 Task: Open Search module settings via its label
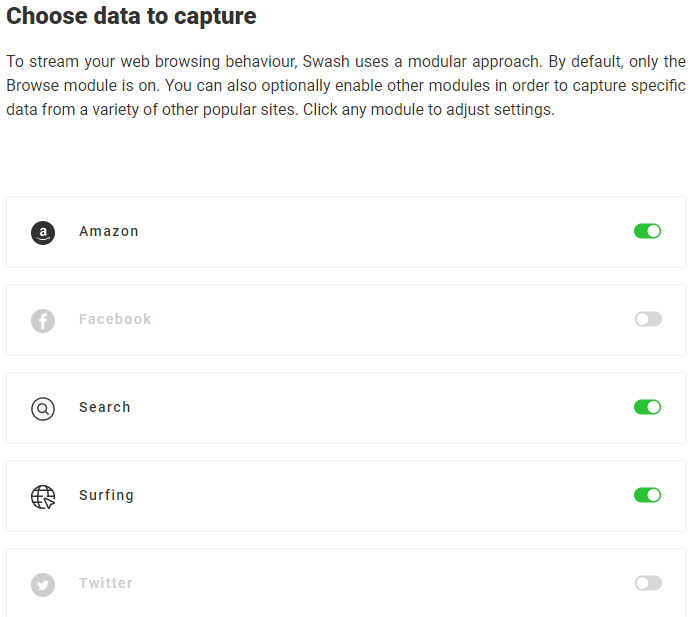coord(105,407)
